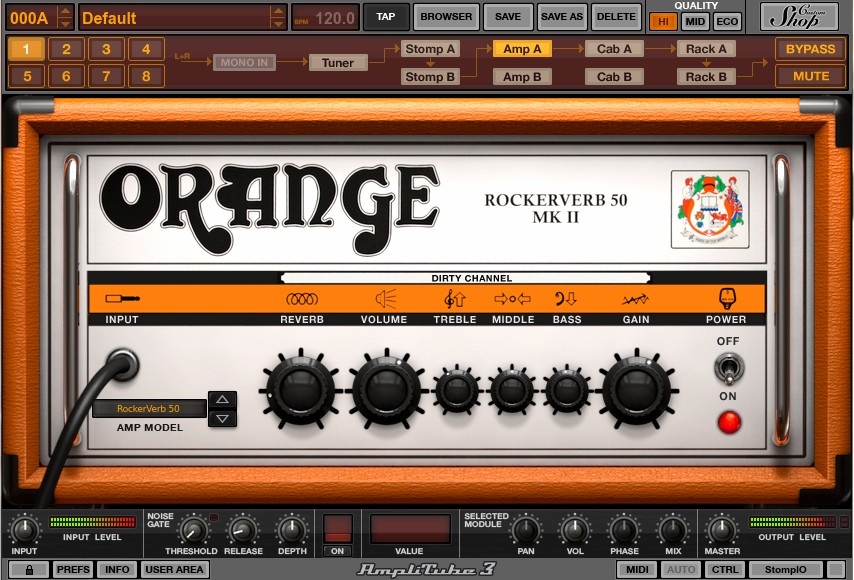Click the volume speaker icon
The height and width of the screenshot is (580, 854).
(386, 299)
